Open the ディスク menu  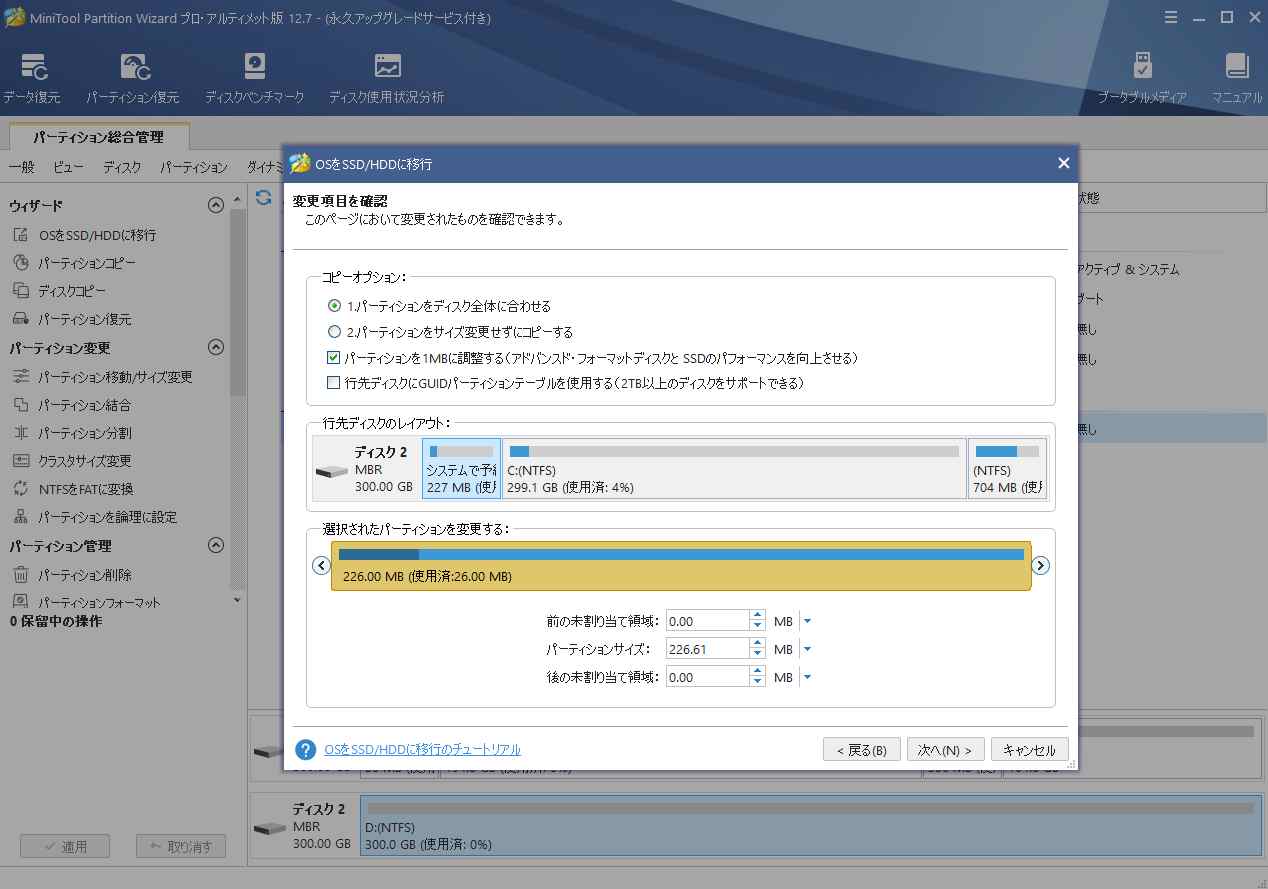pos(121,167)
